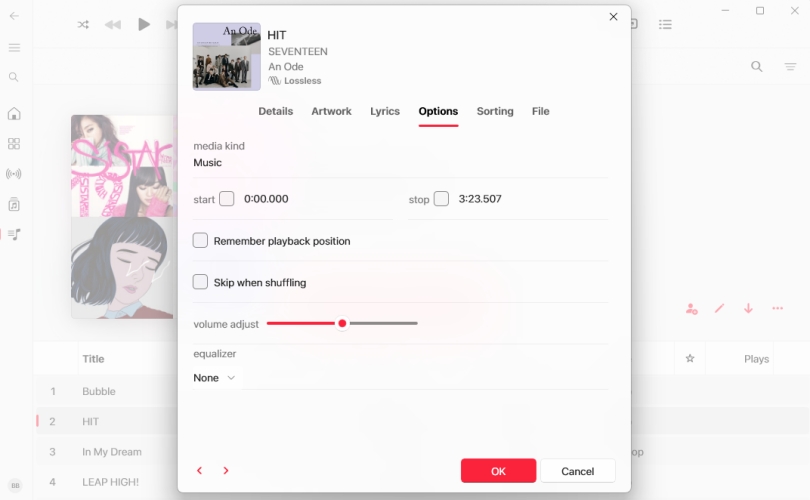Skip to previous track
Viewport: 810px width, 500px height.
coord(113,24)
